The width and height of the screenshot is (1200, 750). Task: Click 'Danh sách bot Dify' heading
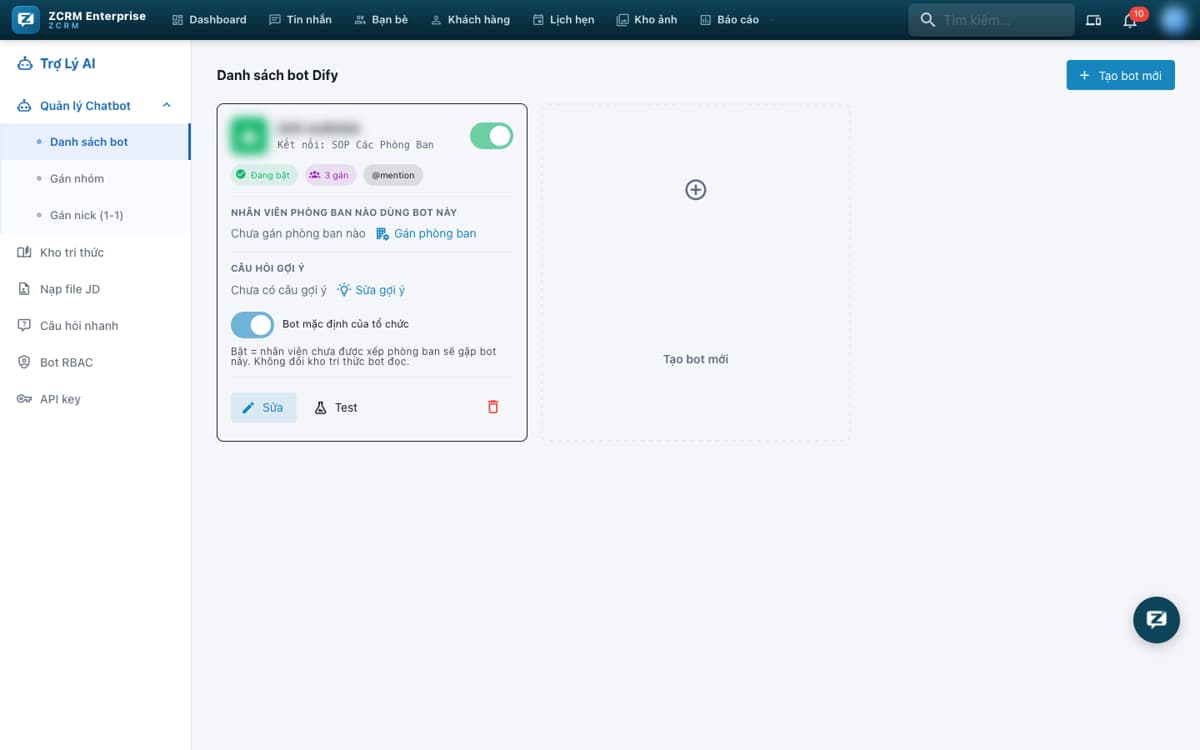coord(277,75)
